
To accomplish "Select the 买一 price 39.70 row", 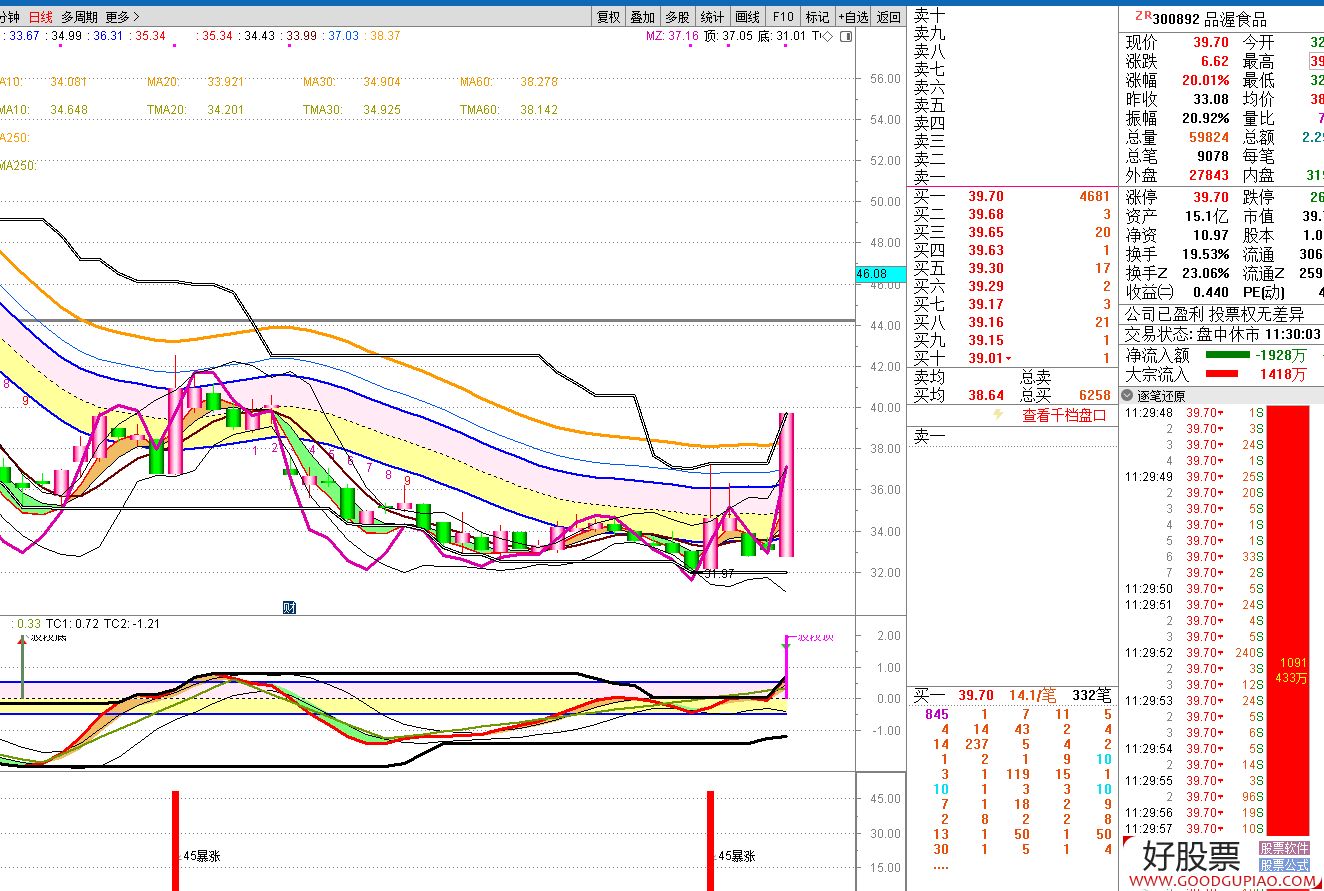I will click(1010, 197).
